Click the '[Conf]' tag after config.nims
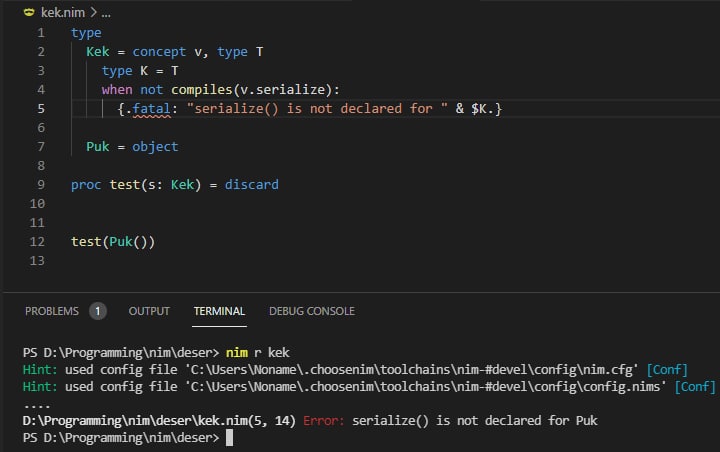The width and height of the screenshot is (720, 452). pos(695,386)
